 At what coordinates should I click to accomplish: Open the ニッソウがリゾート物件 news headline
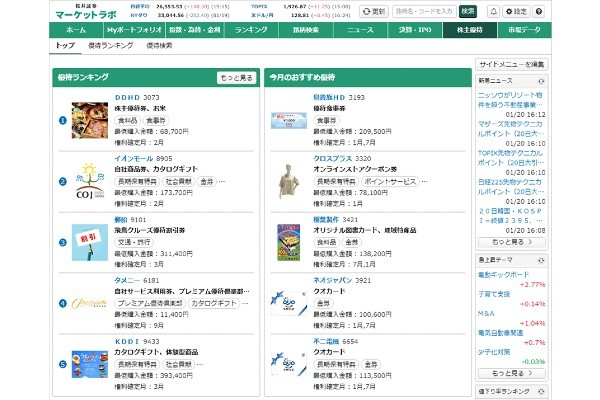coord(510,100)
